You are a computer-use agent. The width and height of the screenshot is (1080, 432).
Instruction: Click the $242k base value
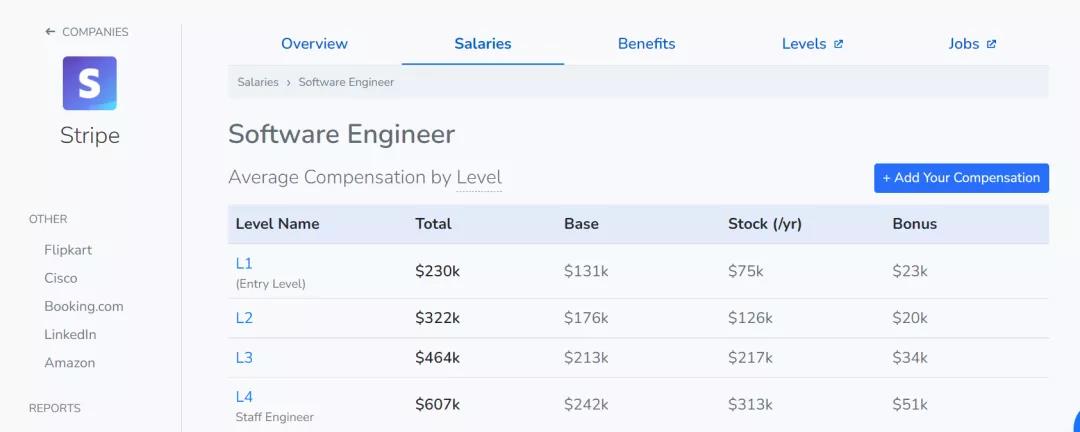pos(586,404)
